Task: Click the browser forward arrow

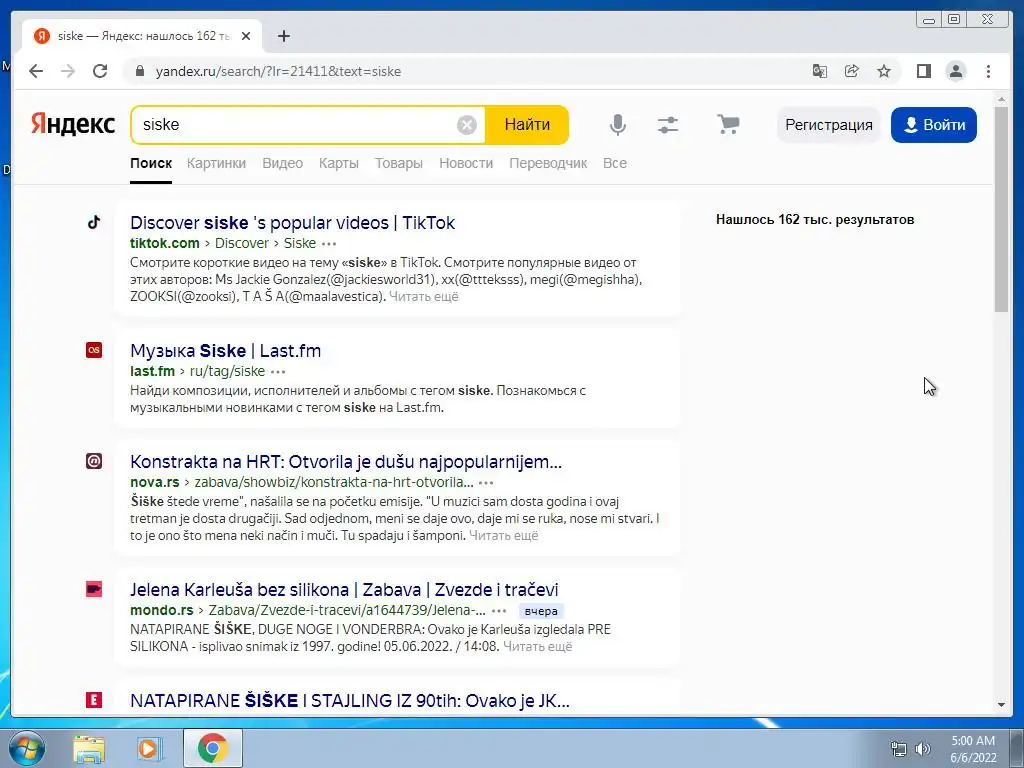Action: pyautogui.click(x=68, y=71)
